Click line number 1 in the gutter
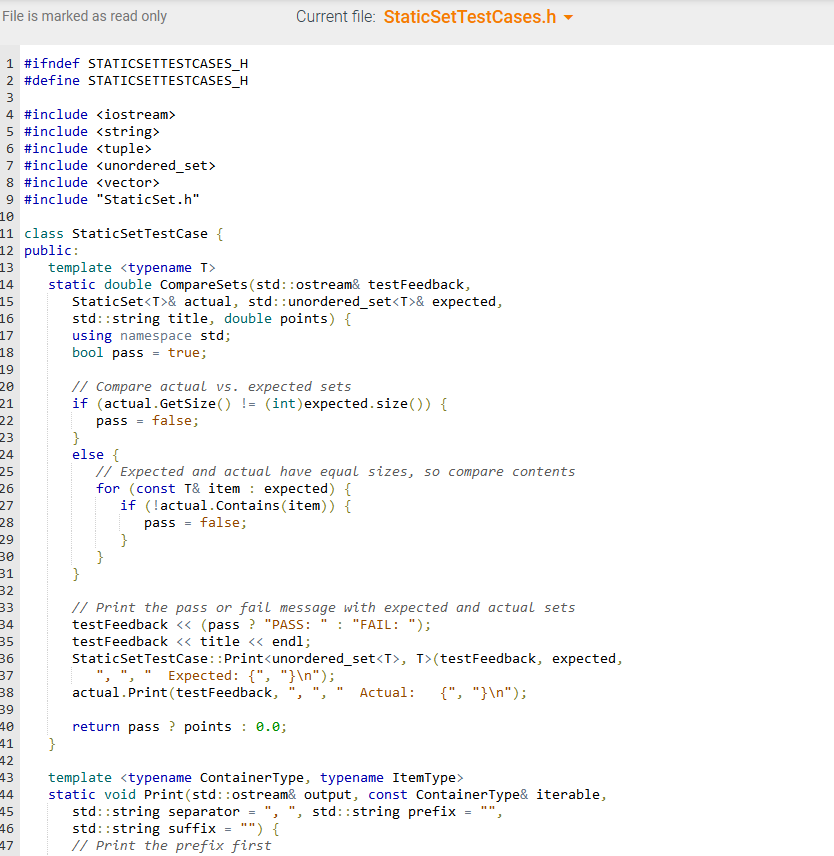834x856 pixels. [9, 63]
